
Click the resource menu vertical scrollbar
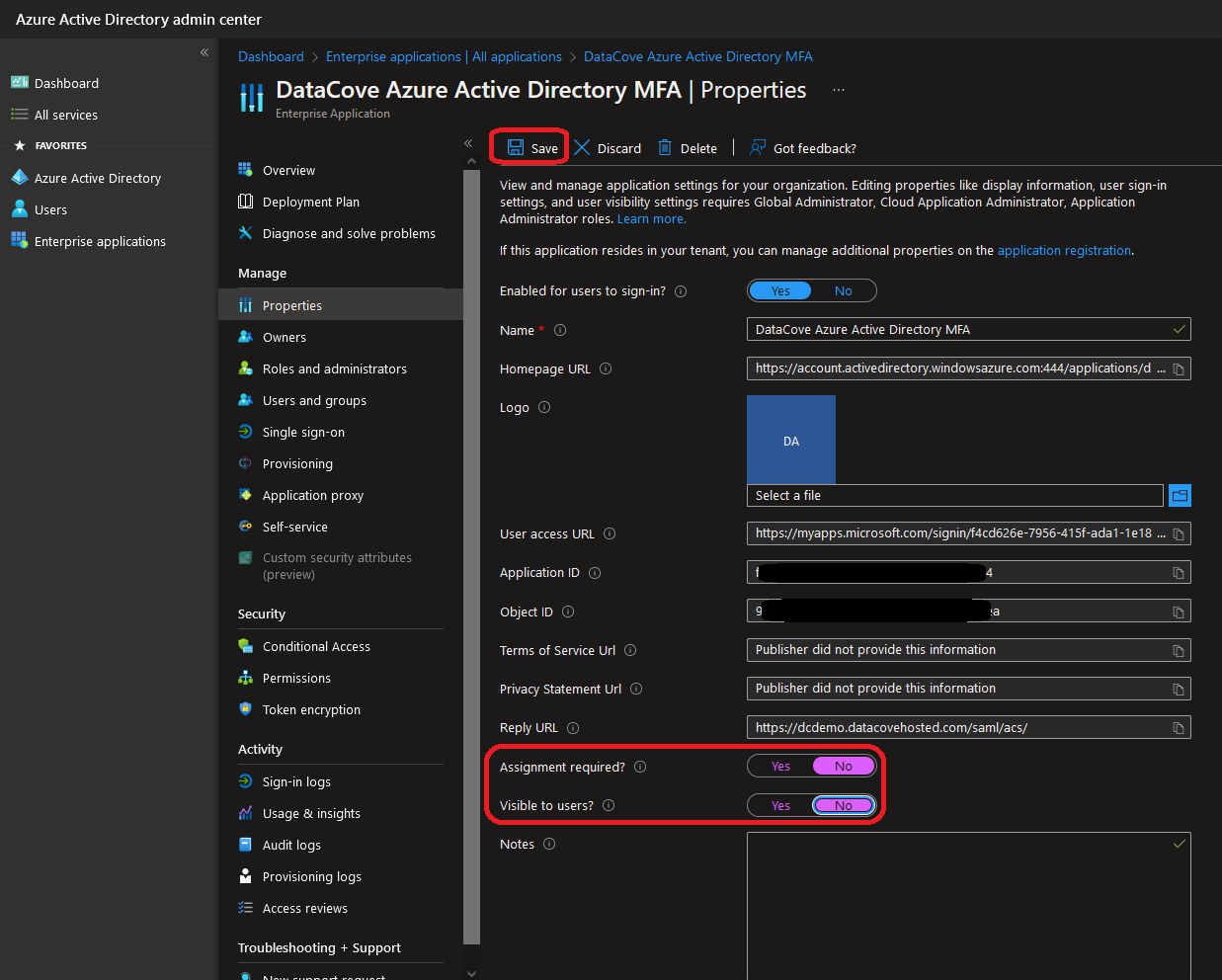[471, 553]
